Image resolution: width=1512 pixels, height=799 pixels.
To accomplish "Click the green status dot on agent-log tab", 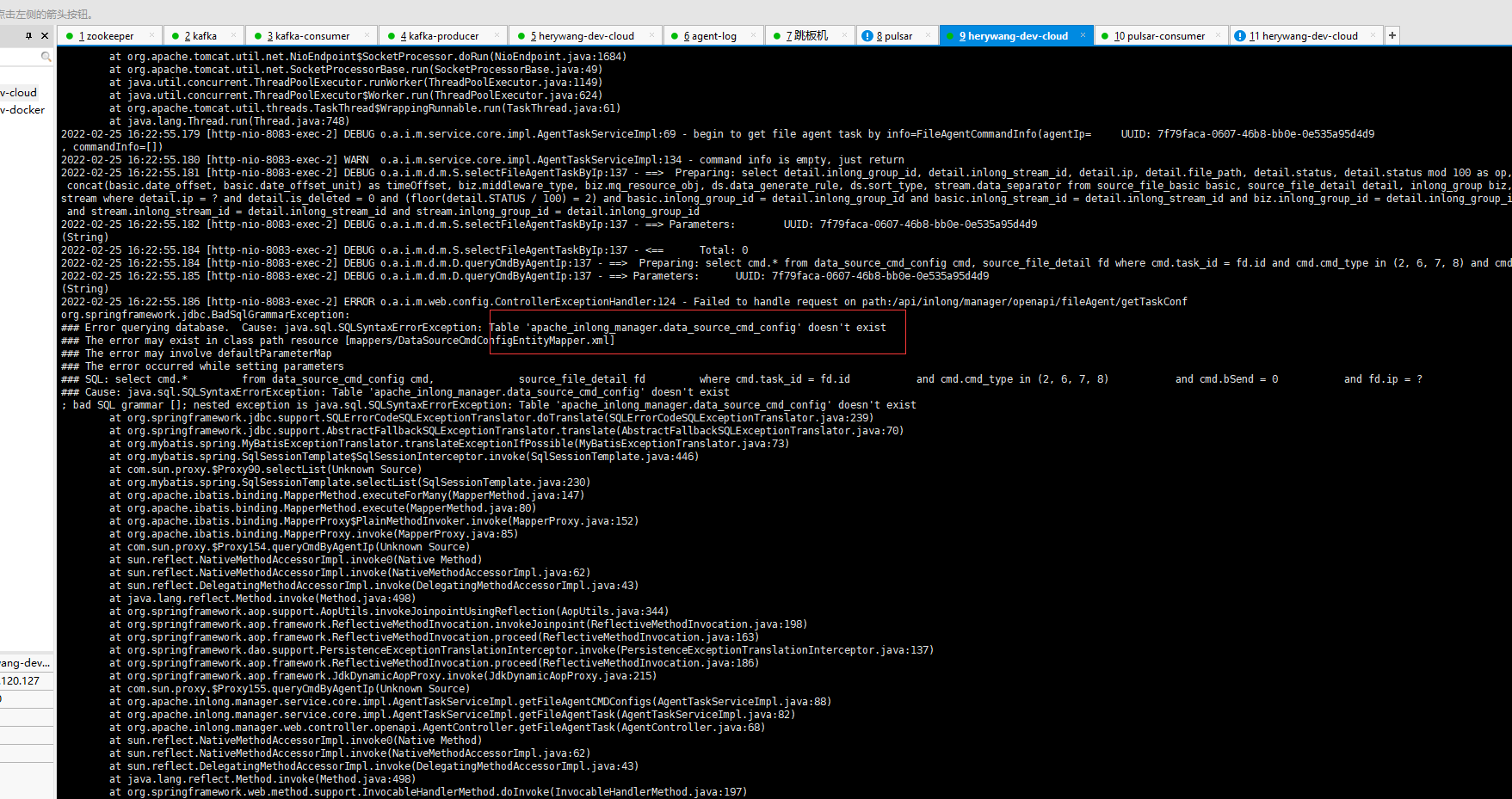I will click(x=674, y=36).
